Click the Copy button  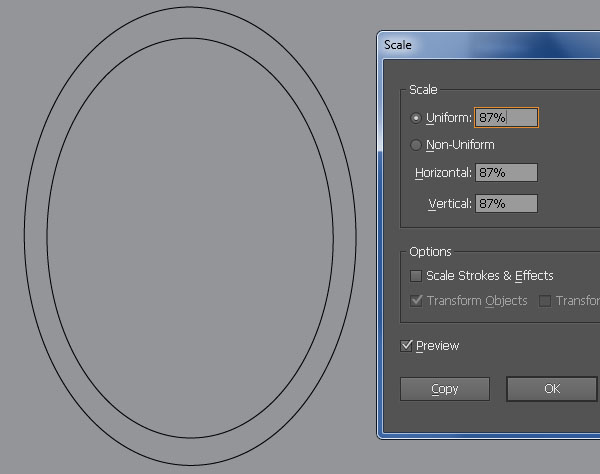(445, 389)
